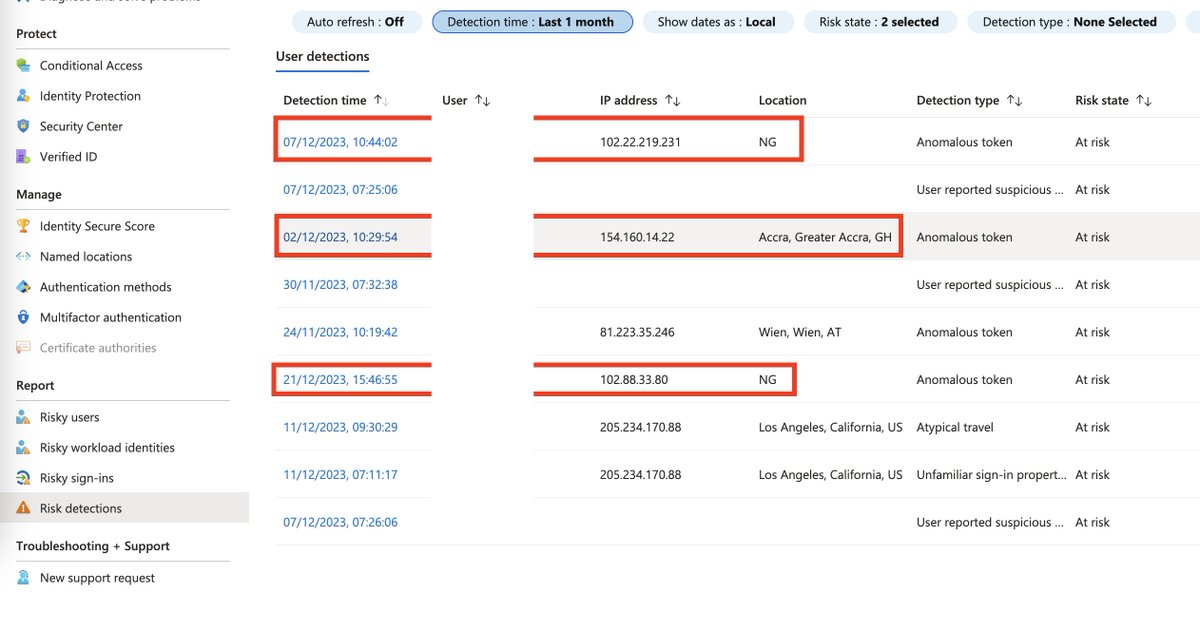Open detection 11/12/2023, 07:11:17
This screenshot has height=632, width=1200.
click(340, 475)
